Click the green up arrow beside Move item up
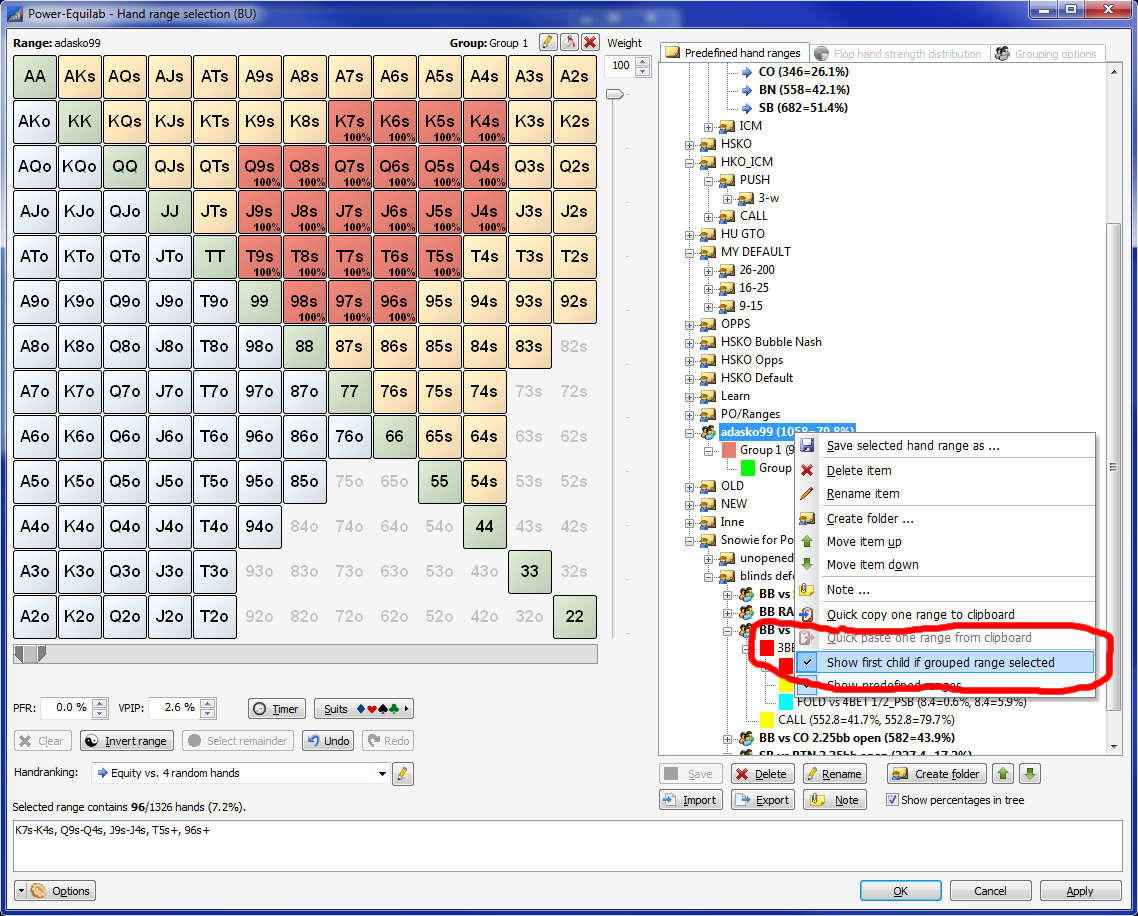The width and height of the screenshot is (1138, 916). (807, 541)
